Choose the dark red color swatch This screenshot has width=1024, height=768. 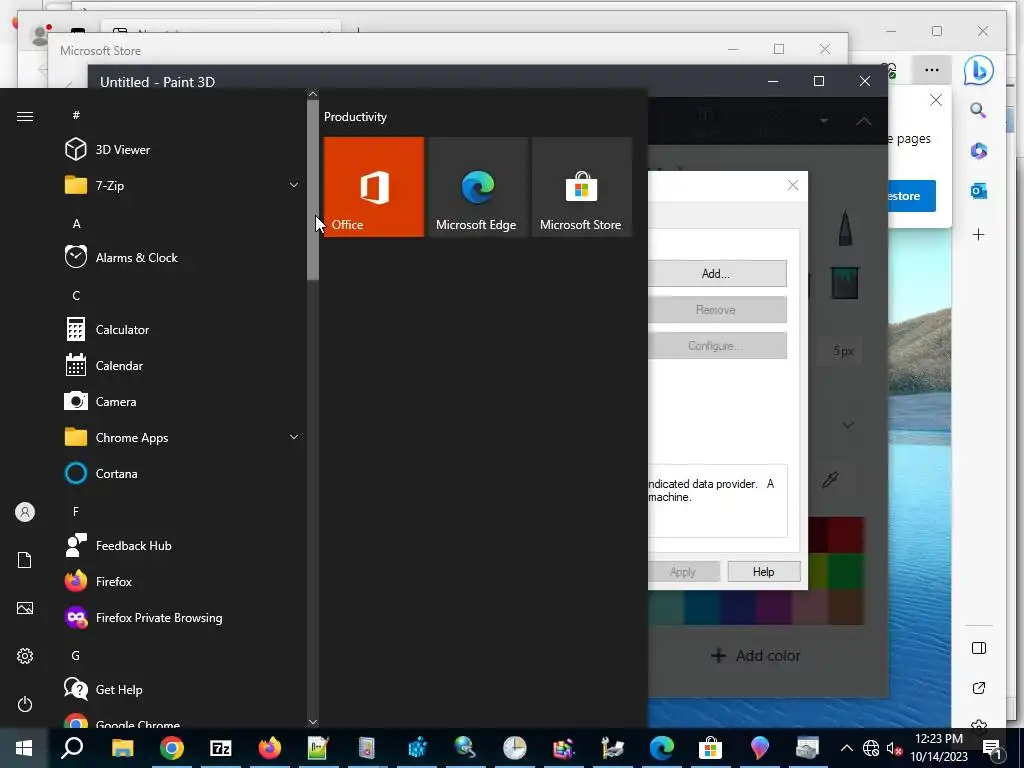(846, 535)
